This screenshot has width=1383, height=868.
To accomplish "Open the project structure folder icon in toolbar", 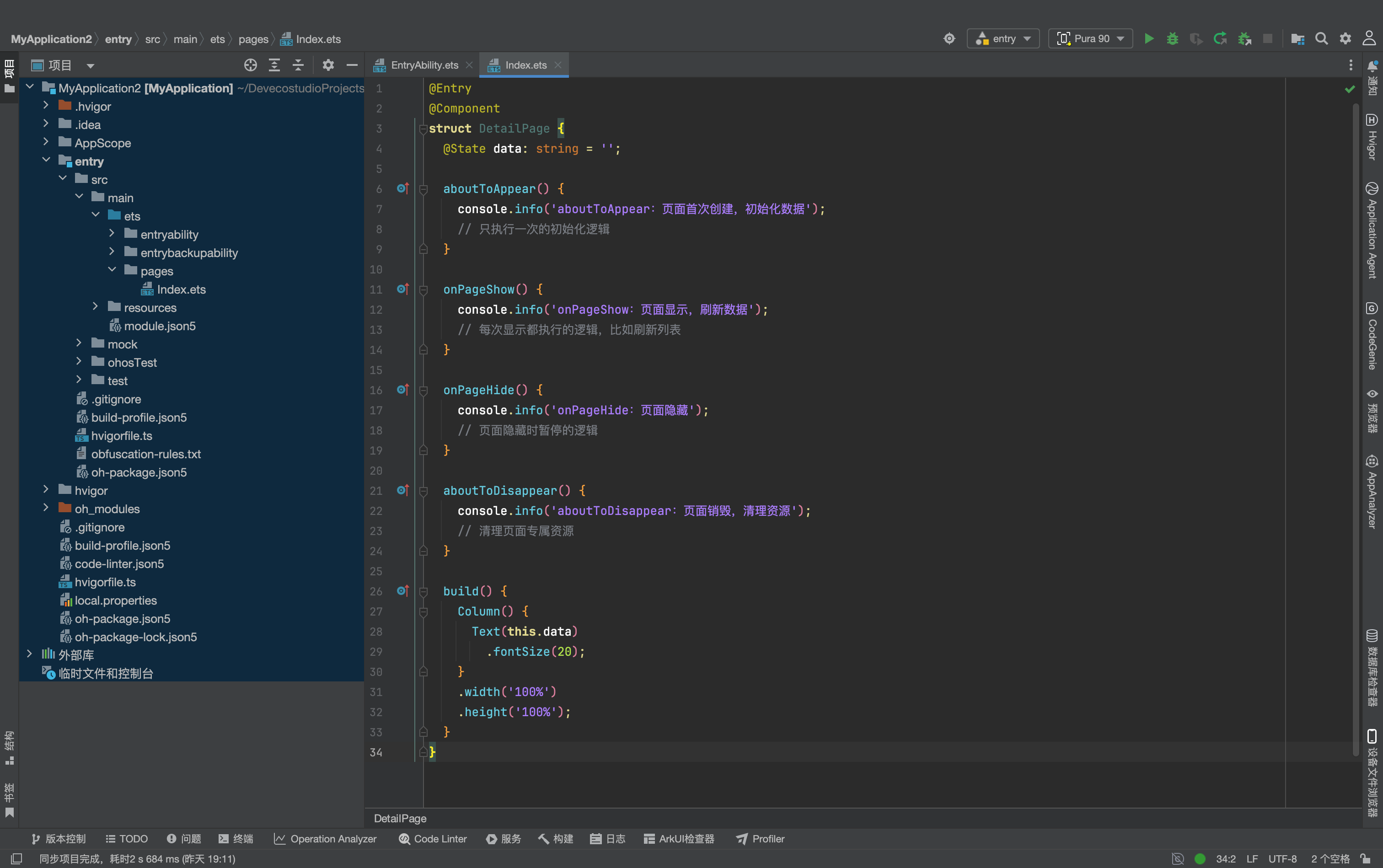I will click(1297, 38).
